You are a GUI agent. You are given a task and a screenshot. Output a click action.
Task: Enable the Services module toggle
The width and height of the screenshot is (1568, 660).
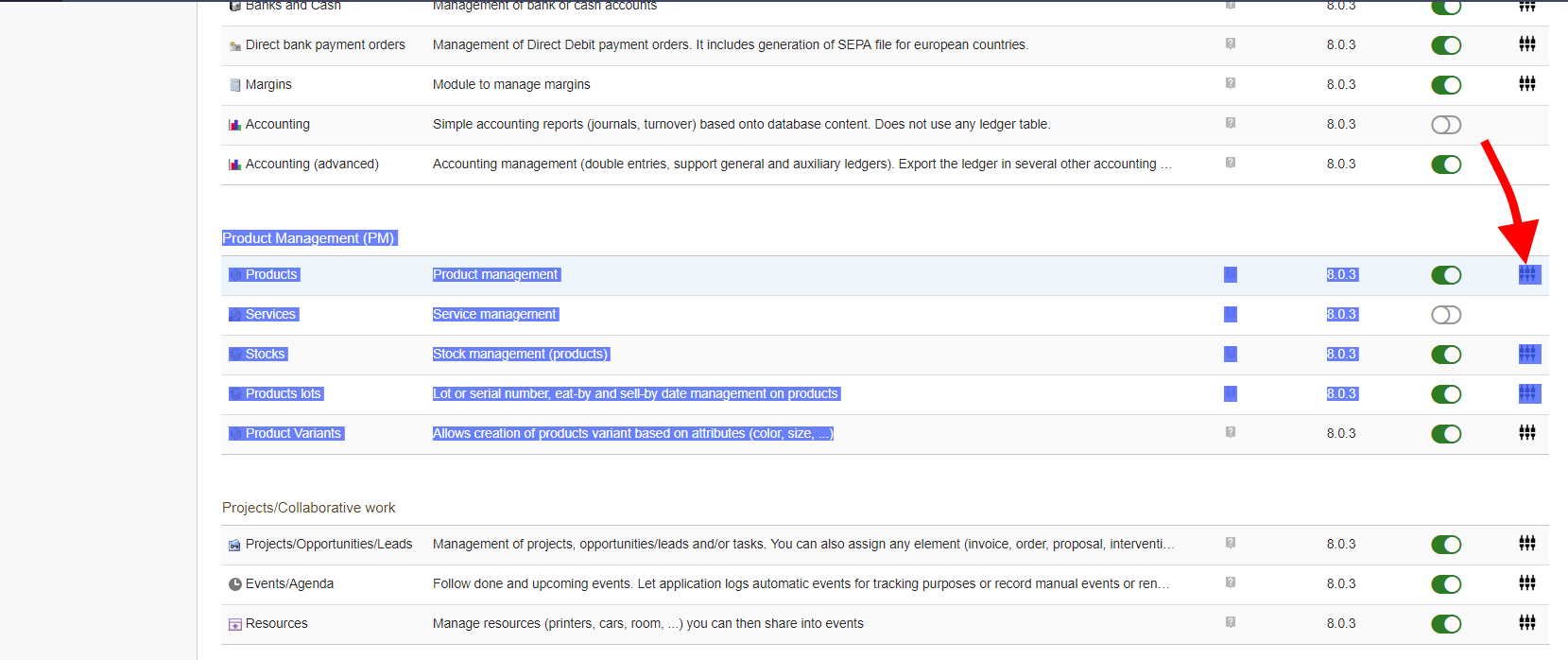click(1446, 315)
